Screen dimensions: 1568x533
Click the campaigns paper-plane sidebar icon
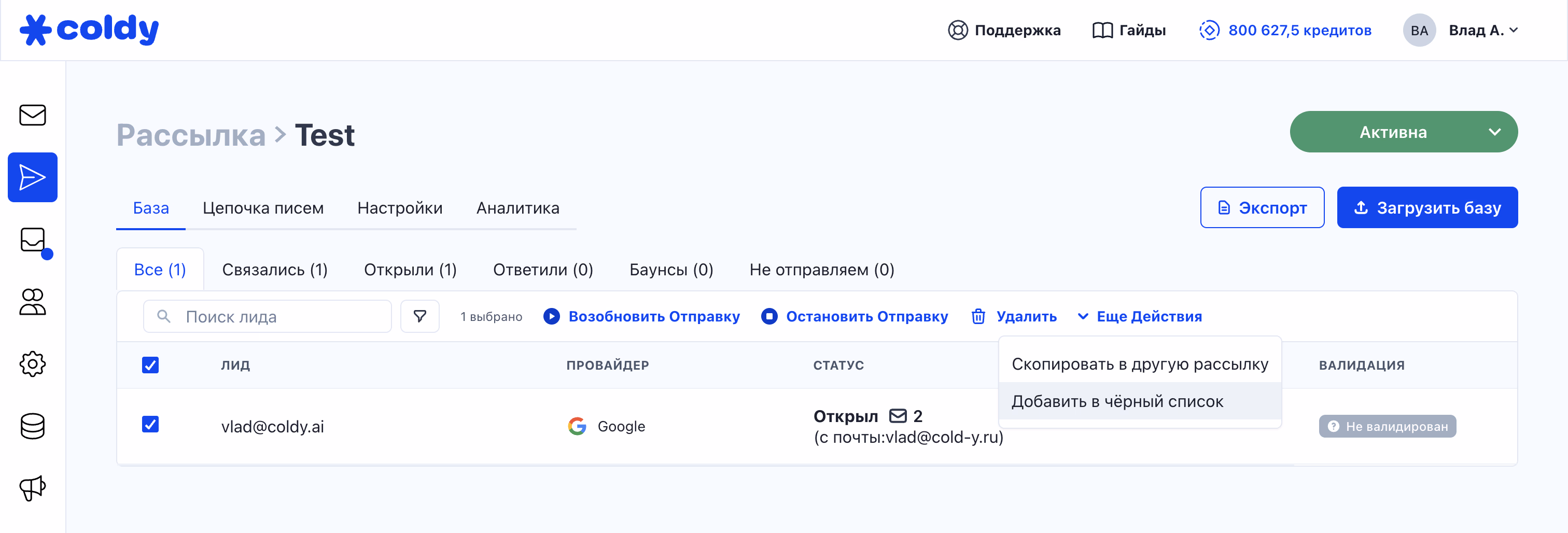pyautogui.click(x=32, y=177)
